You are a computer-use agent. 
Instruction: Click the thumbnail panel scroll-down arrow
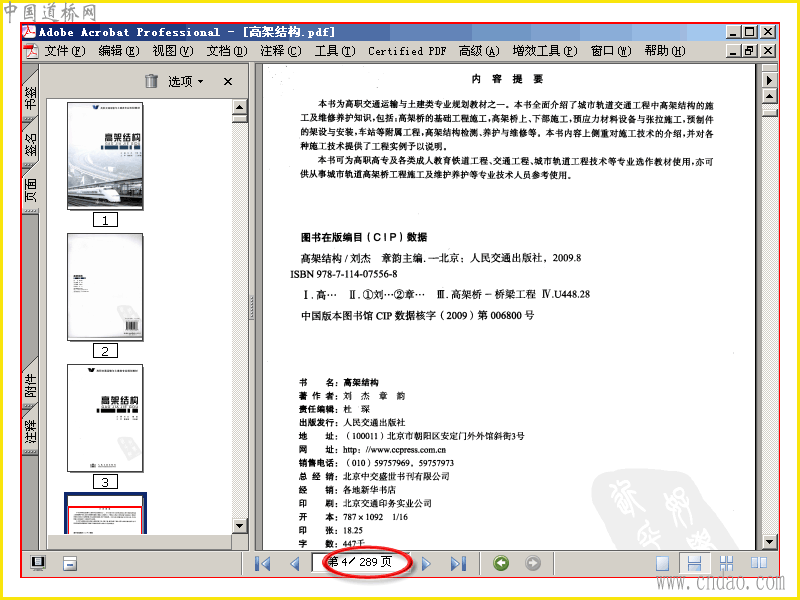240,526
